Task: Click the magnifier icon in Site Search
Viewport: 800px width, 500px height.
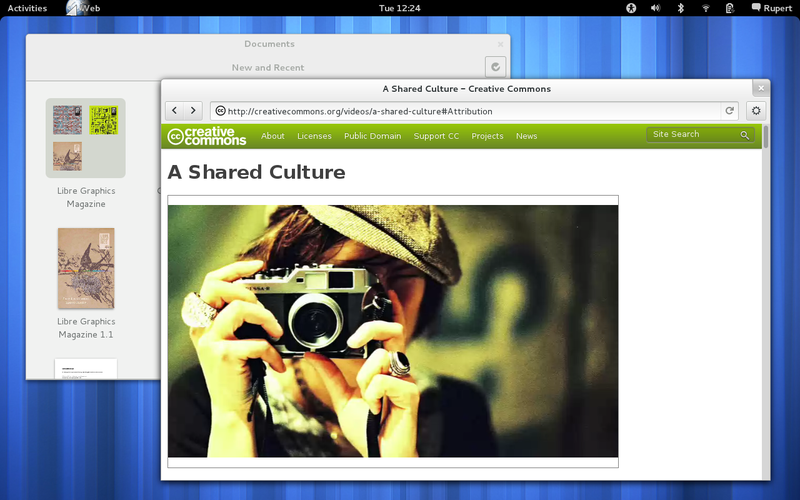Action: click(745, 135)
